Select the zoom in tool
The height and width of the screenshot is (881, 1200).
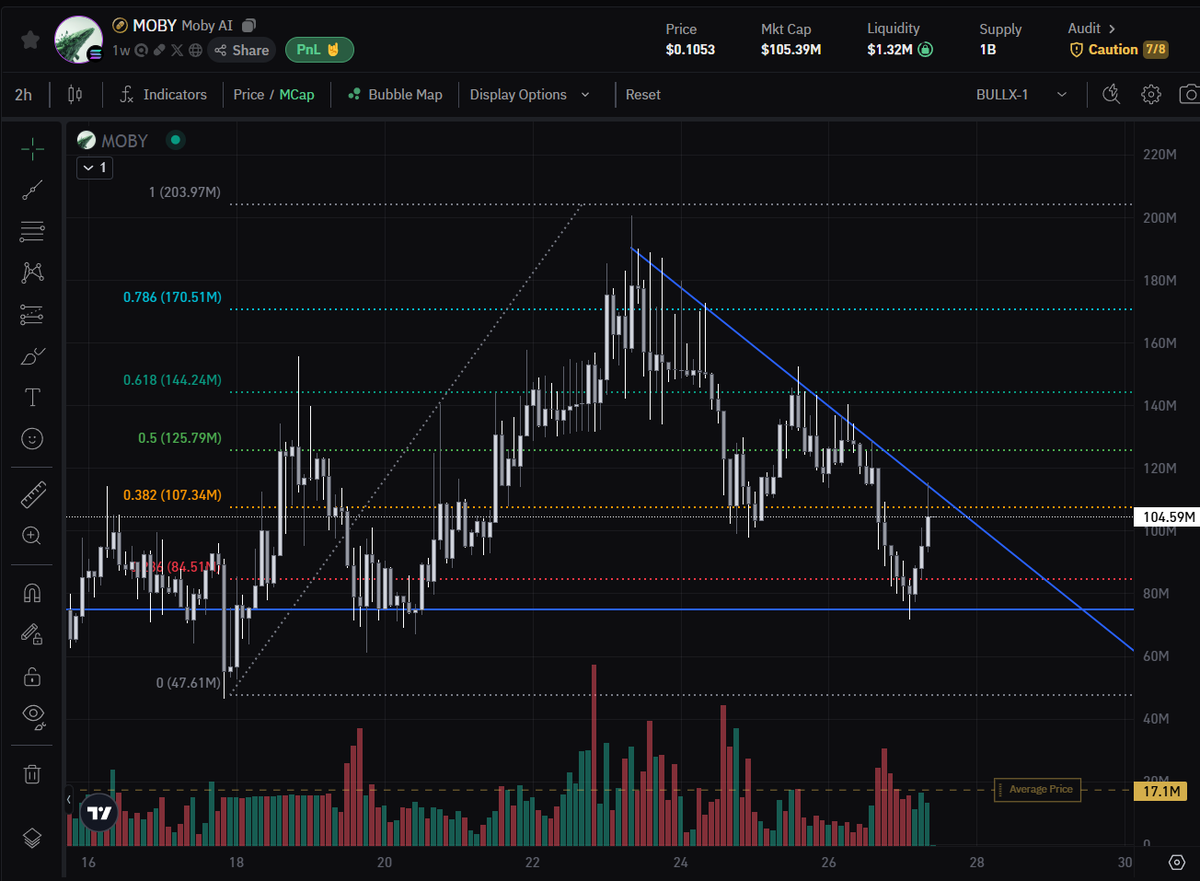[x=32, y=535]
